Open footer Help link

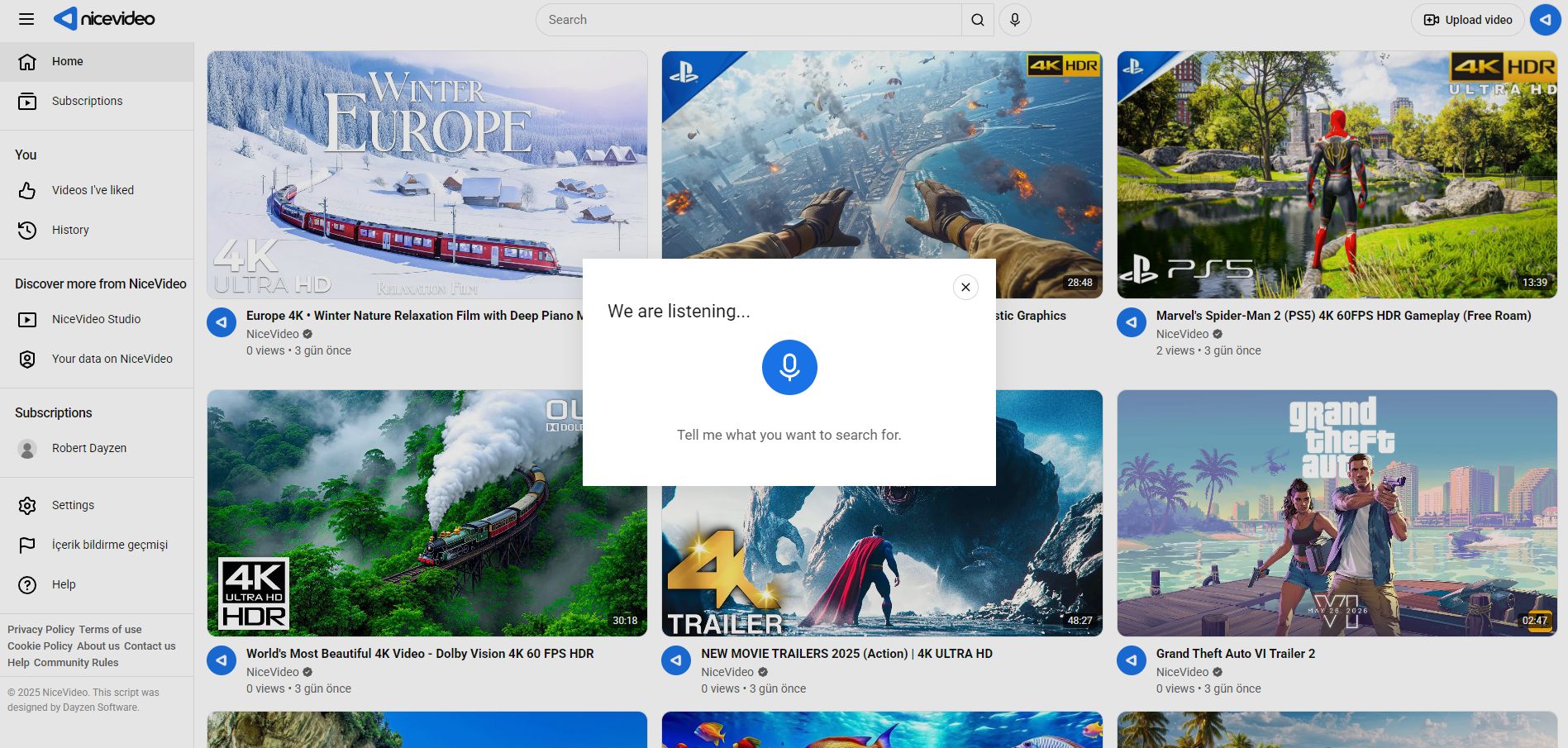click(x=18, y=663)
